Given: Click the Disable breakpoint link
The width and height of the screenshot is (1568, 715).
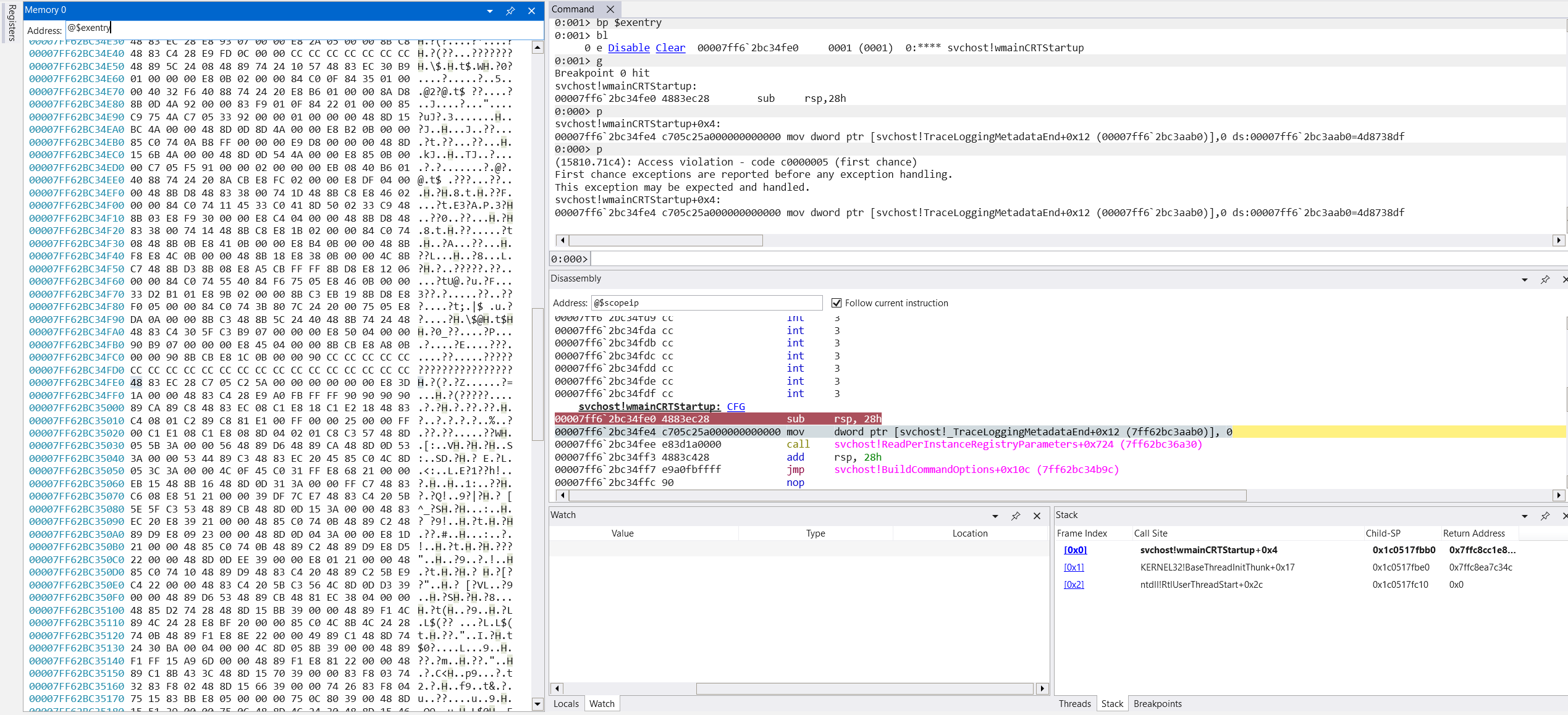Looking at the screenshot, I should pyautogui.click(x=628, y=48).
